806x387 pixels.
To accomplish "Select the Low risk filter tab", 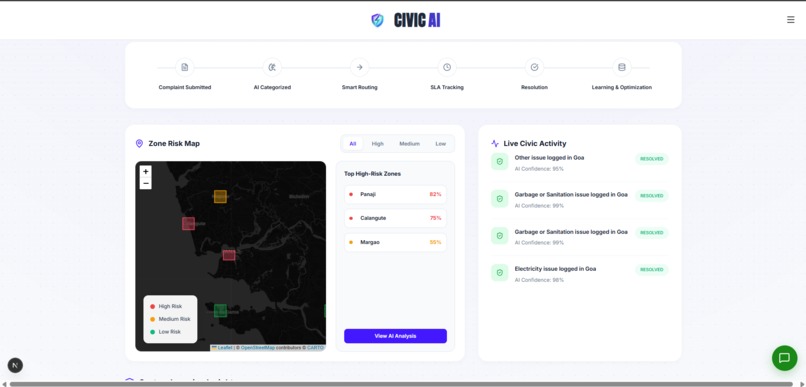I will click(x=441, y=144).
